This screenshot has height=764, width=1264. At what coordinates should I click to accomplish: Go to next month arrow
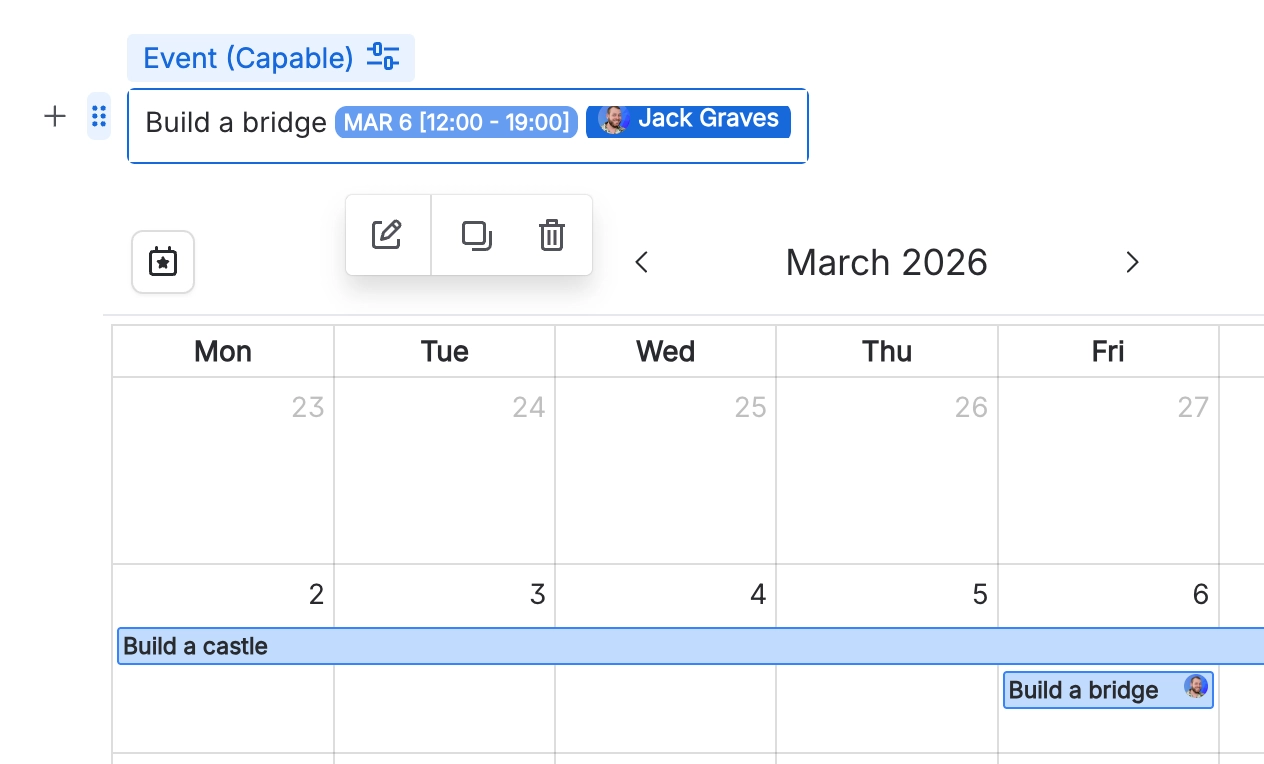point(1132,262)
